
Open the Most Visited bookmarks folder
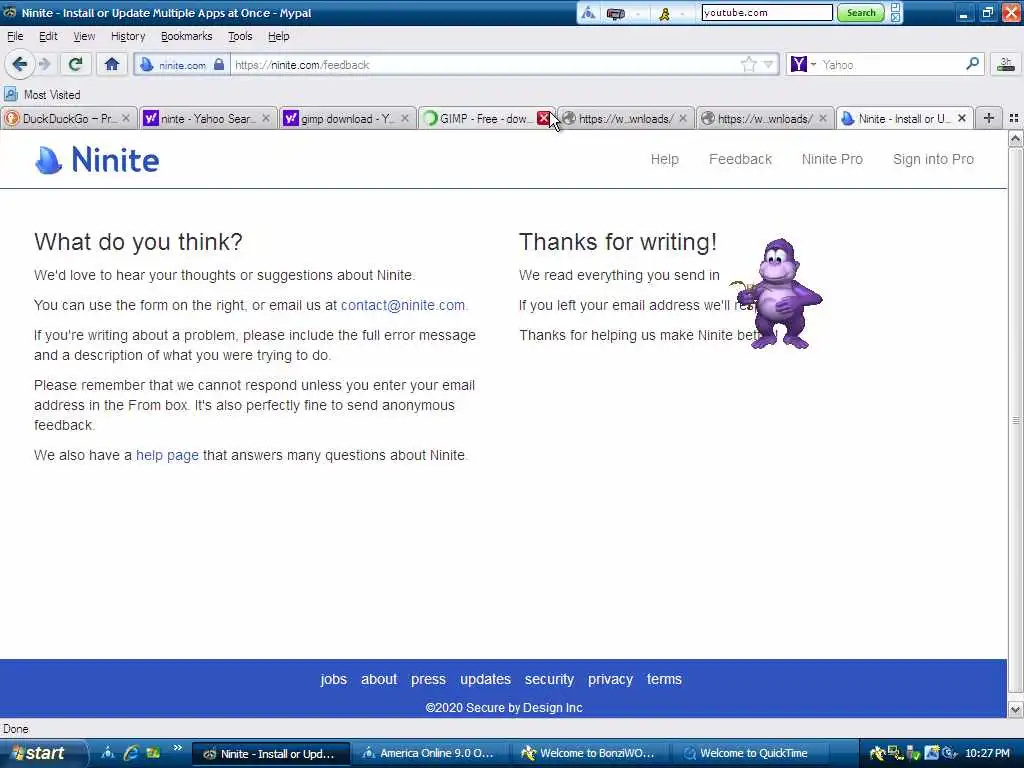pyautogui.click(x=42, y=95)
